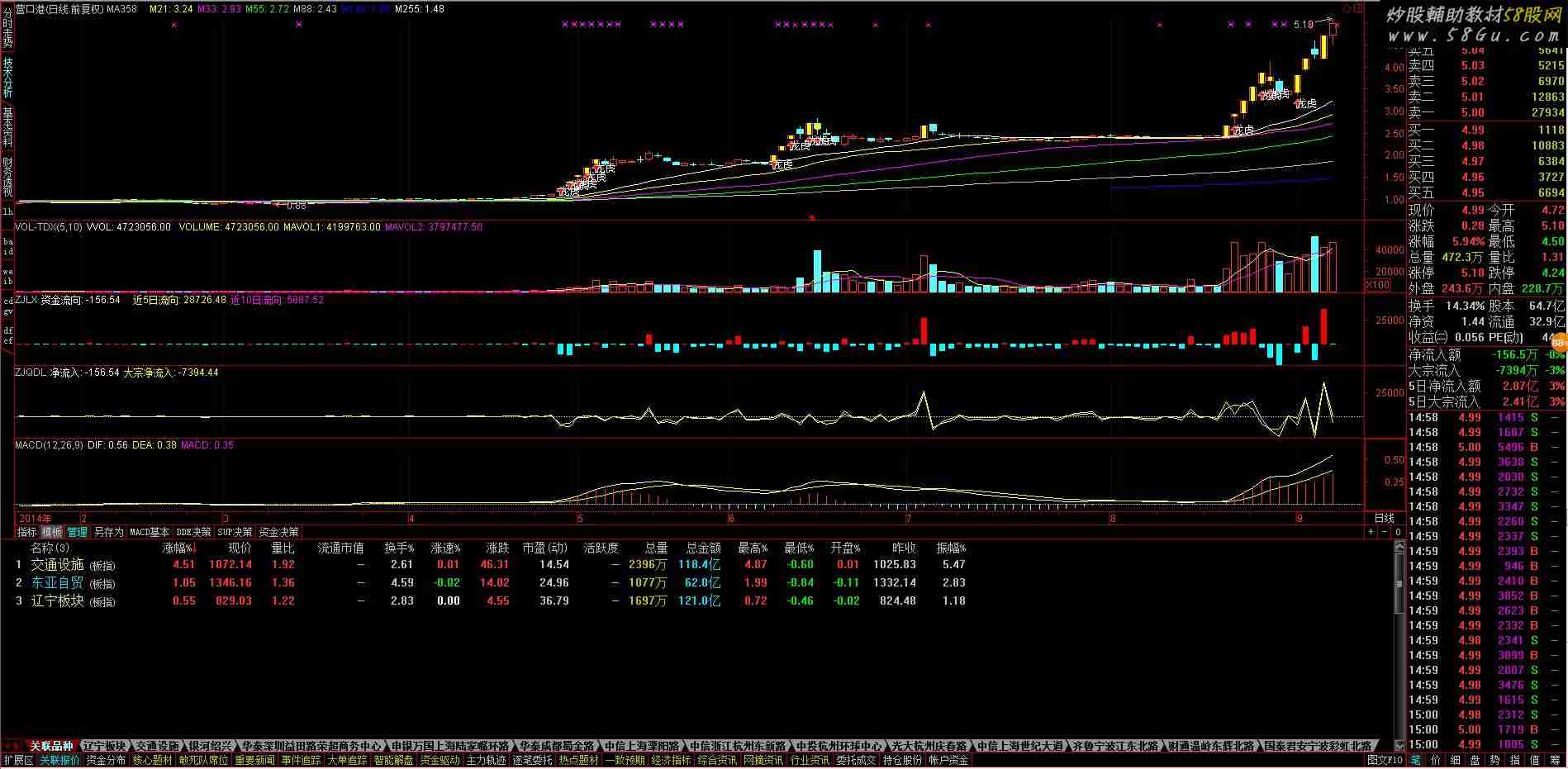Open the 主力轨迹 bottom tab
The image size is (1568, 769).
(487, 760)
